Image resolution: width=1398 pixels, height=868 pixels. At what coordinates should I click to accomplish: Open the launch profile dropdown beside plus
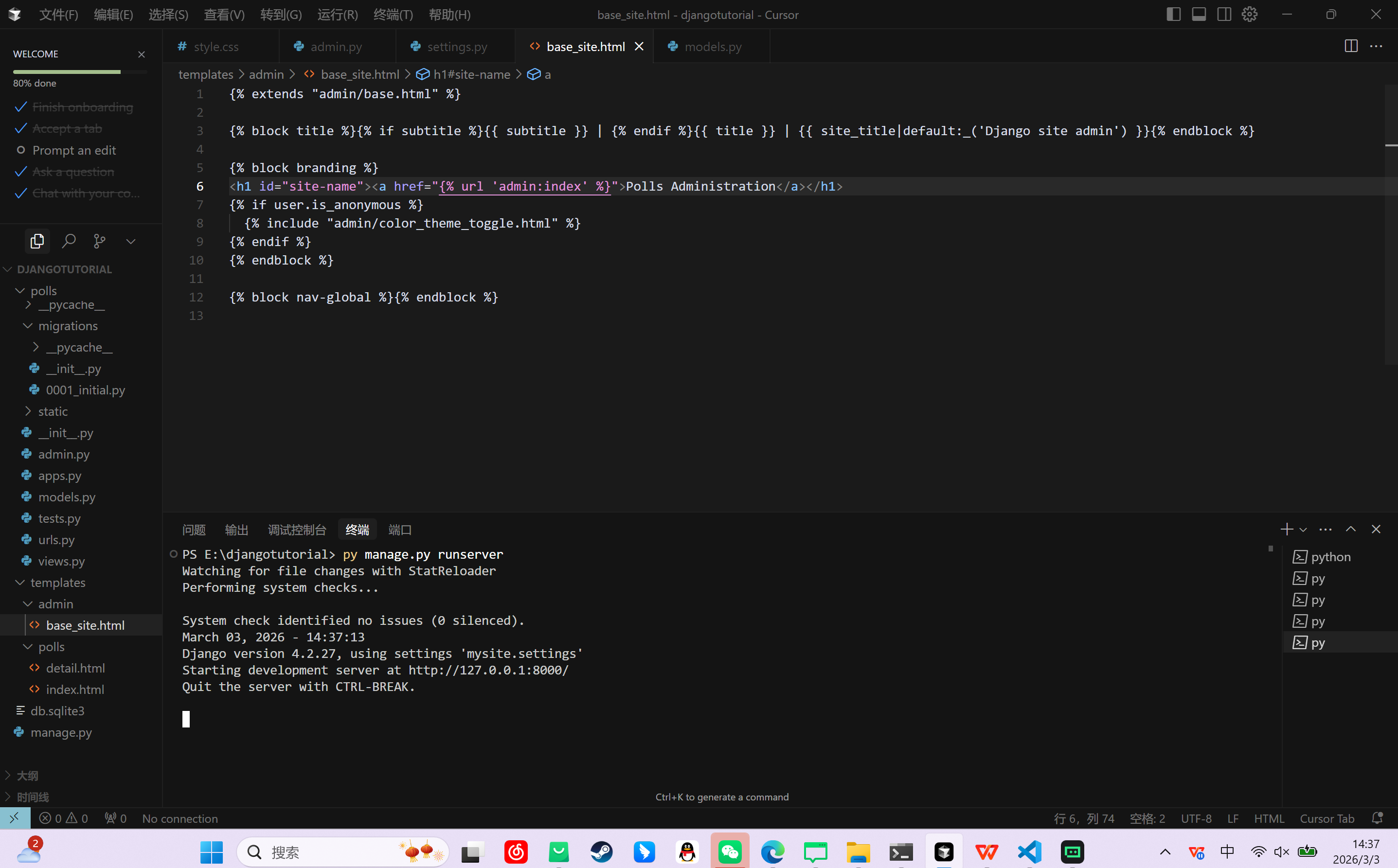pos(1303,529)
